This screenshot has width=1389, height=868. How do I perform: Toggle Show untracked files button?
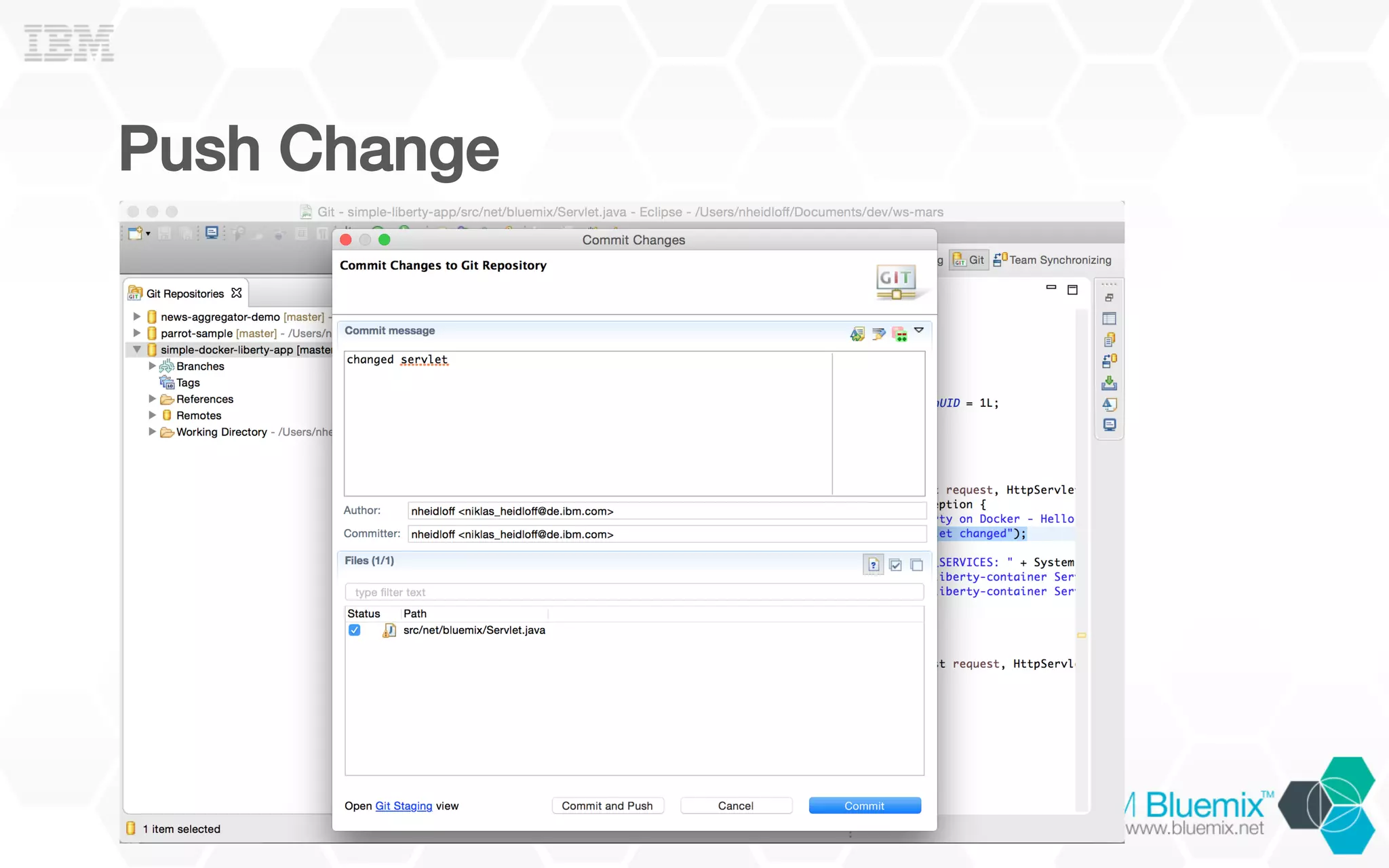click(x=874, y=565)
